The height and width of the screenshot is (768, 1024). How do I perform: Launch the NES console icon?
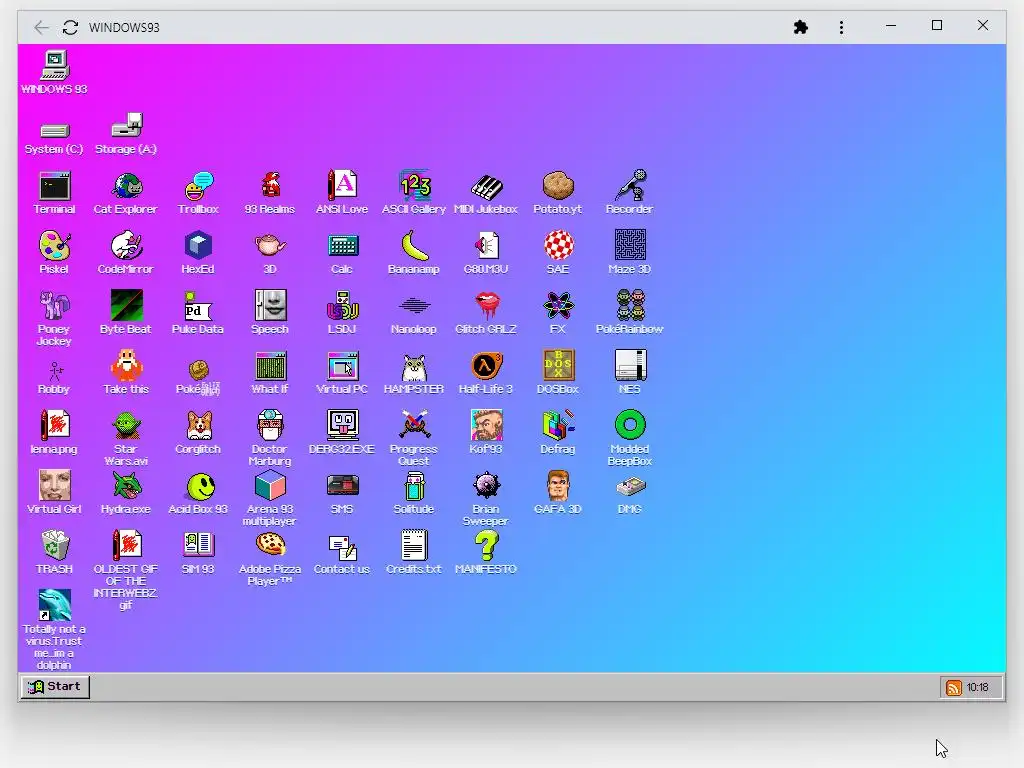630,367
